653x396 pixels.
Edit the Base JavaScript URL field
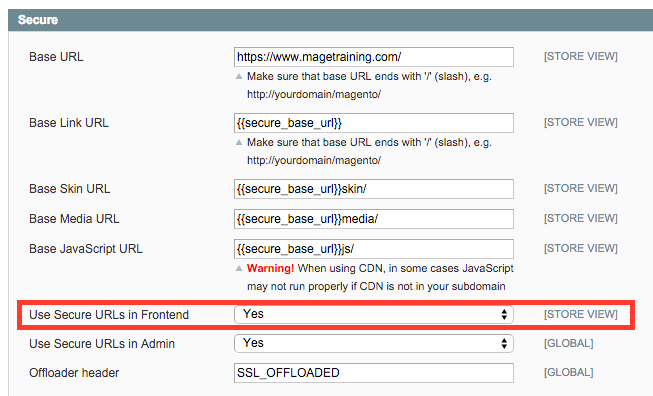coord(374,249)
